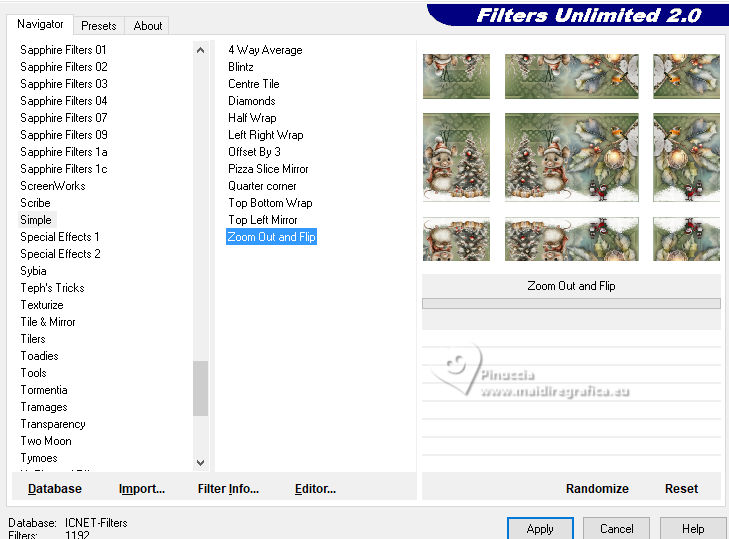Select Sapphire Filters 09 category

(64, 135)
